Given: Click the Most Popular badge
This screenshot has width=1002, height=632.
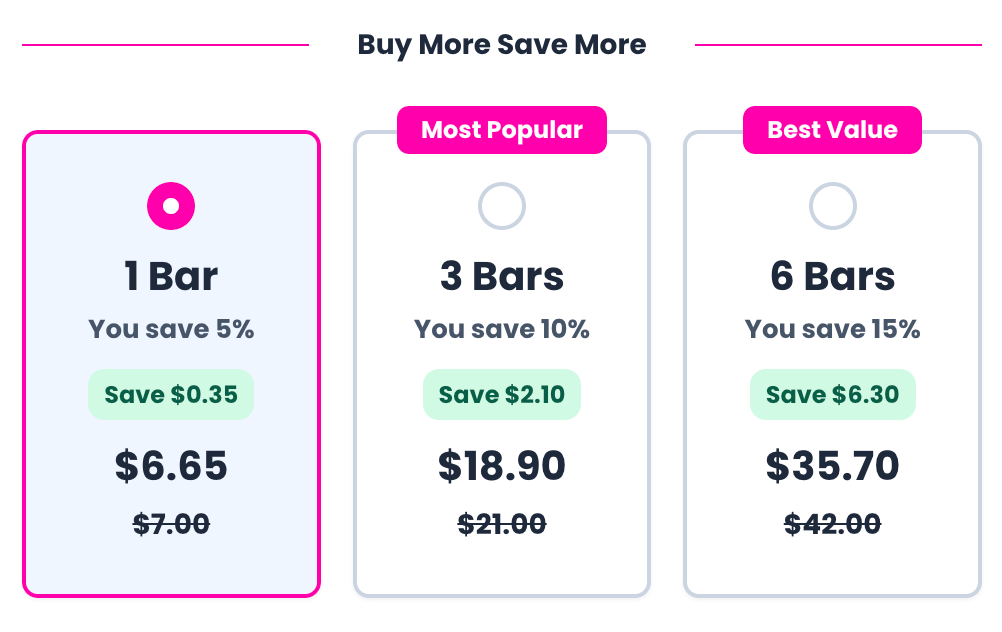Looking at the screenshot, I should click(502, 130).
